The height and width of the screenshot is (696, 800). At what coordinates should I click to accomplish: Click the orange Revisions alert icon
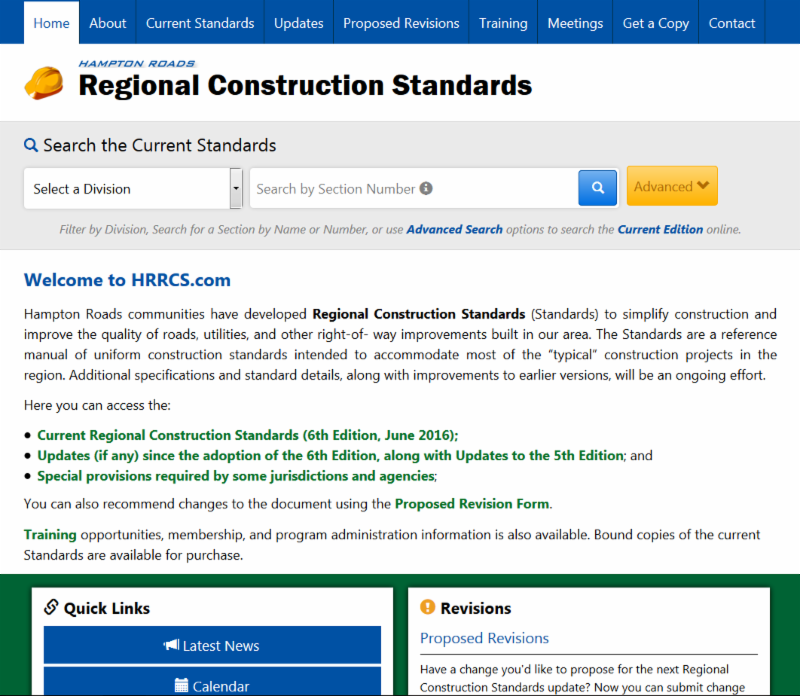428,608
